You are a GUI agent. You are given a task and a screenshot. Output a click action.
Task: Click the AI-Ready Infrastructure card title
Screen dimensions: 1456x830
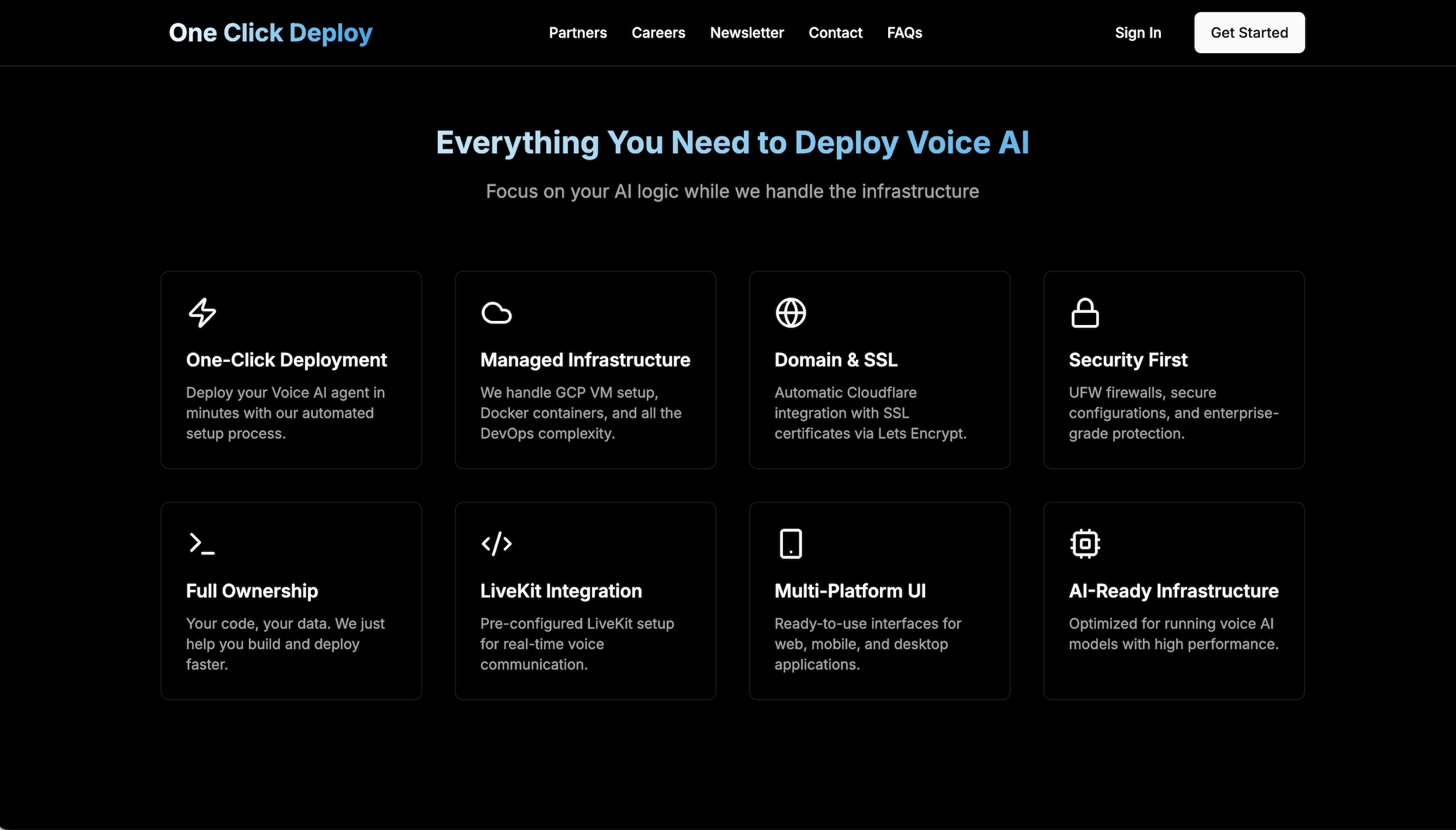(x=1173, y=591)
